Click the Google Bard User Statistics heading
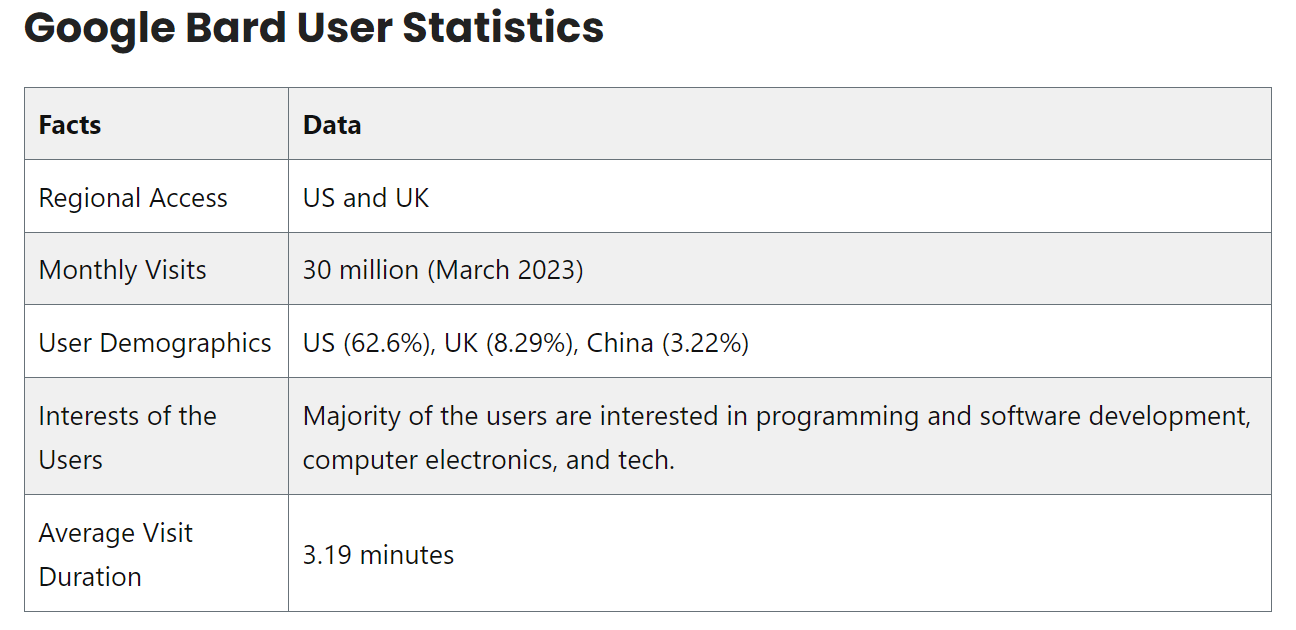 (x=313, y=29)
